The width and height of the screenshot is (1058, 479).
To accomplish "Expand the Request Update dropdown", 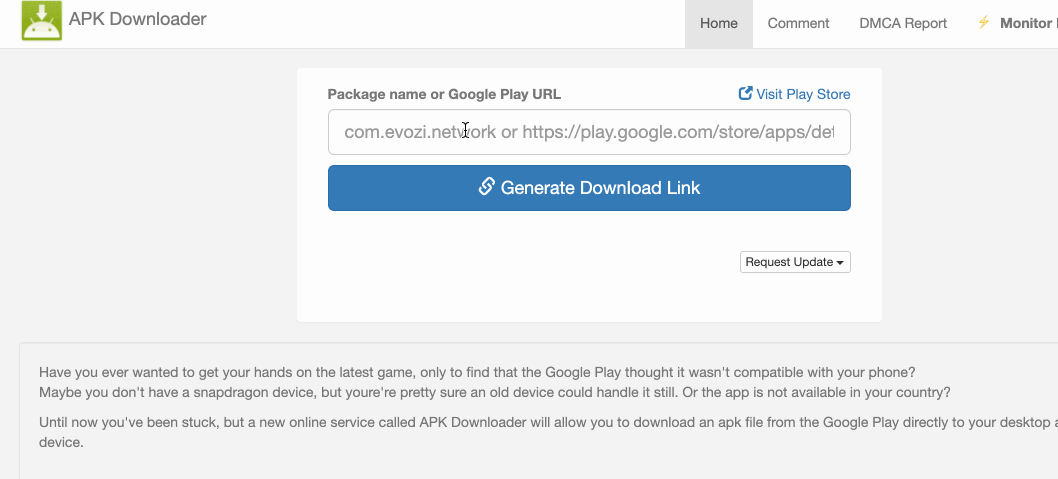I will pyautogui.click(x=795, y=262).
